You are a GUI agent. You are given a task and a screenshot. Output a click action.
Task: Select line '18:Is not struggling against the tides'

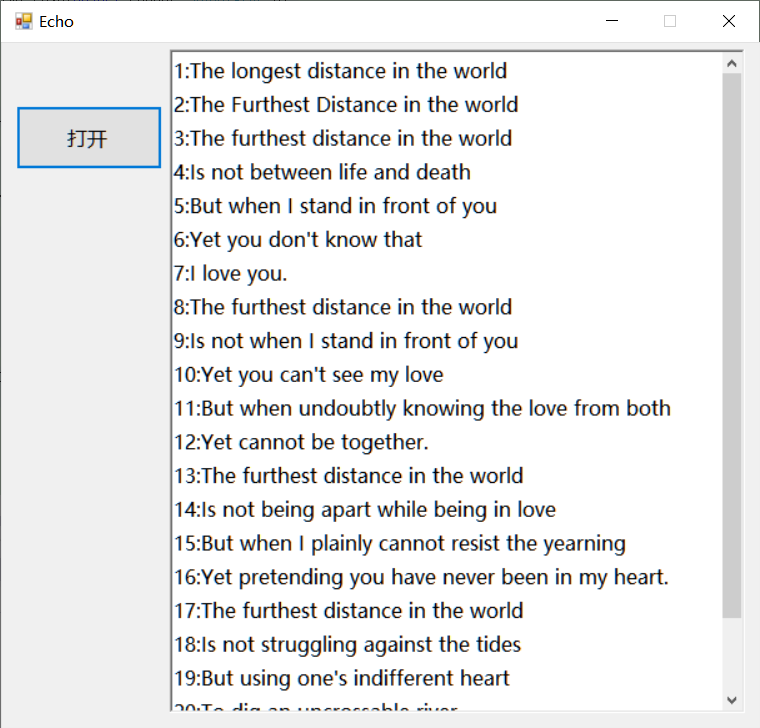348,645
